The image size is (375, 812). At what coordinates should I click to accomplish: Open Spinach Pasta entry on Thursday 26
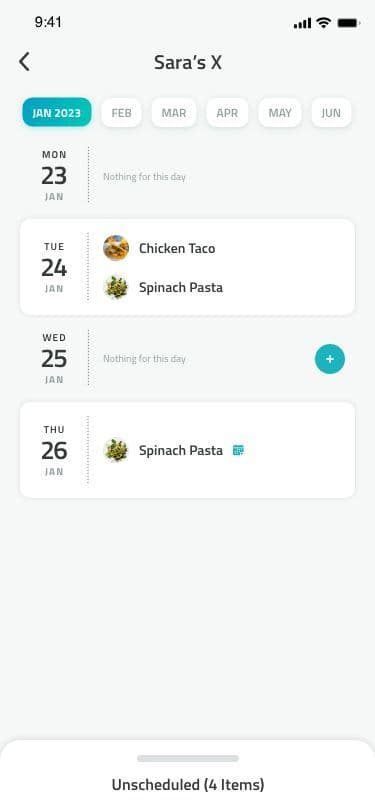(181, 451)
